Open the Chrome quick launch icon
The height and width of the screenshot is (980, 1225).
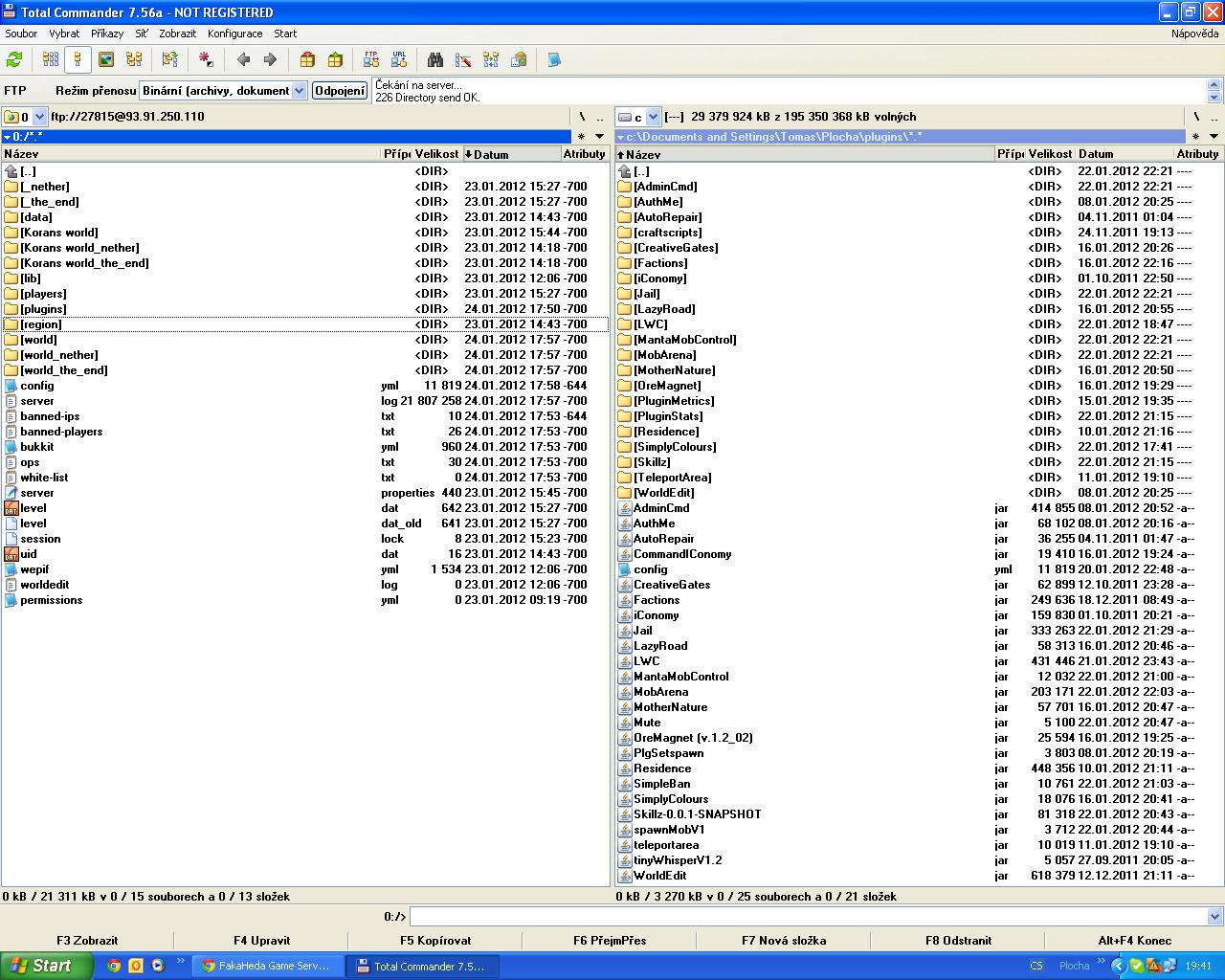[x=114, y=966]
